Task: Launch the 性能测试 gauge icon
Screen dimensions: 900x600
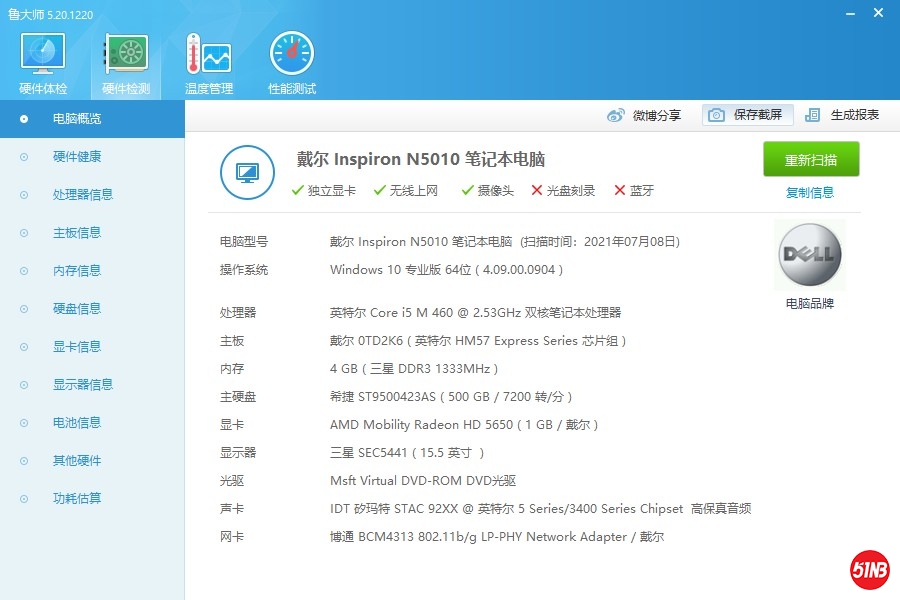Action: (292, 53)
